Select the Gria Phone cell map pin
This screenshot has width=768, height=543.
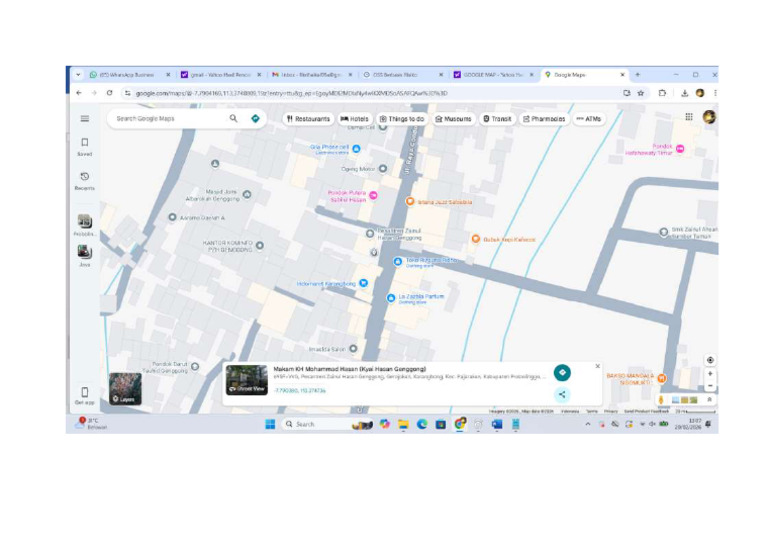coord(357,148)
